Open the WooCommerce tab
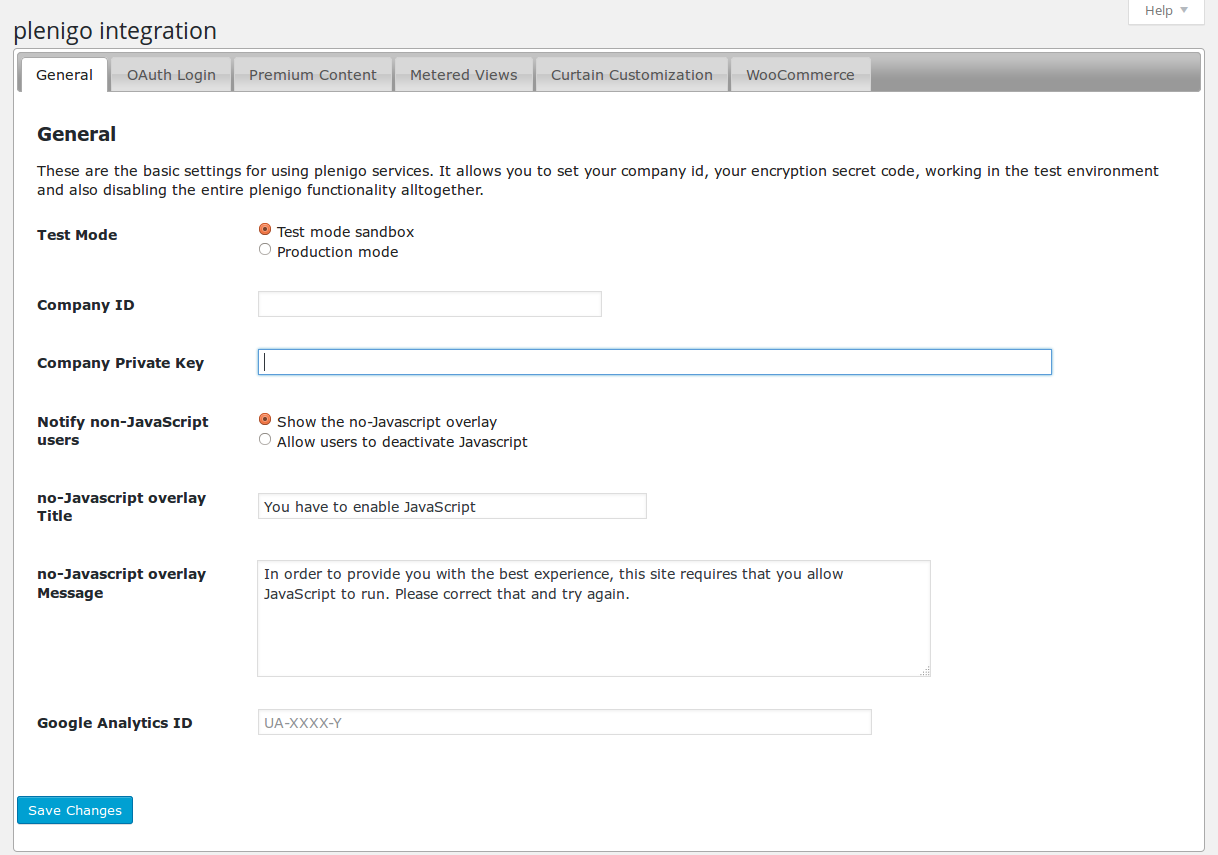1218x855 pixels. pos(800,75)
